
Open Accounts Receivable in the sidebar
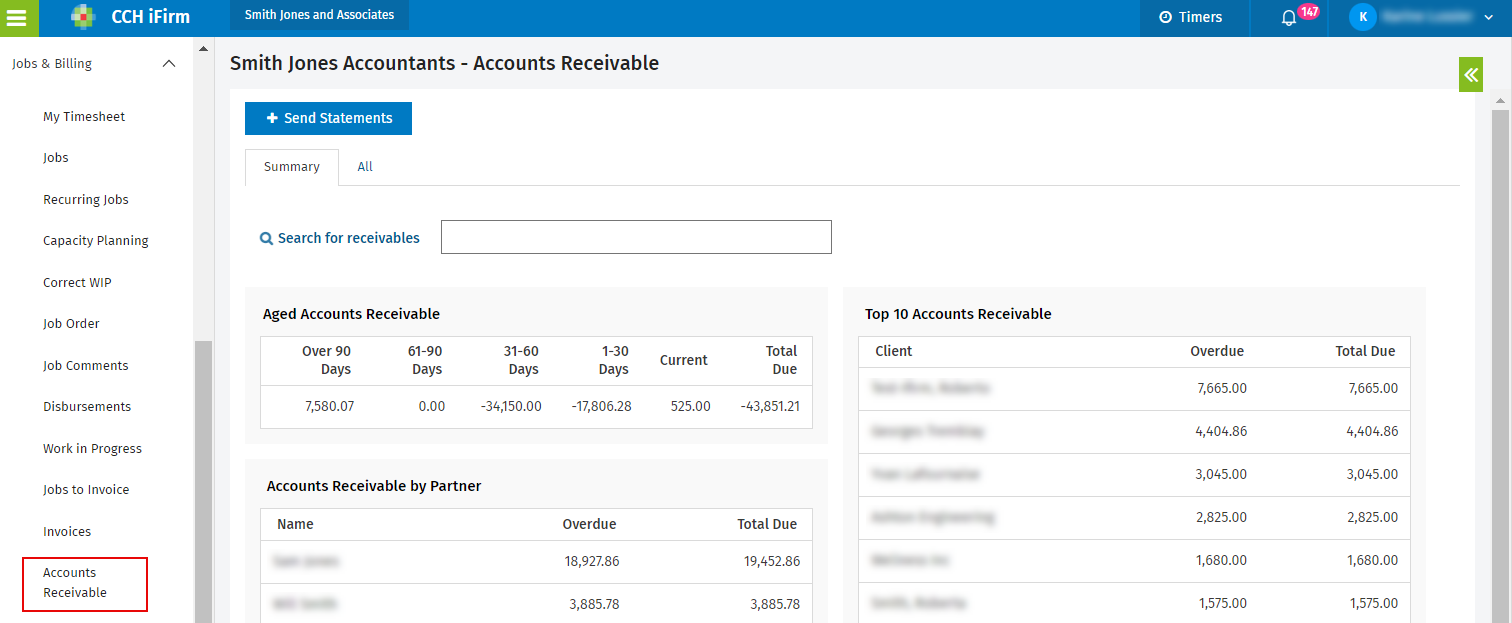pyautogui.click(x=85, y=584)
